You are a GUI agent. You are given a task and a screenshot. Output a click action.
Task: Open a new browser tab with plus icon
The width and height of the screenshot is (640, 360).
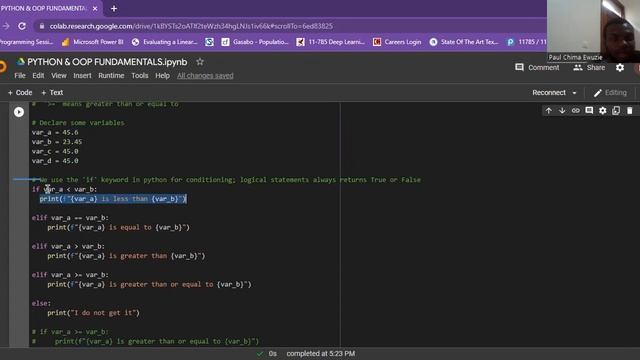point(114,8)
